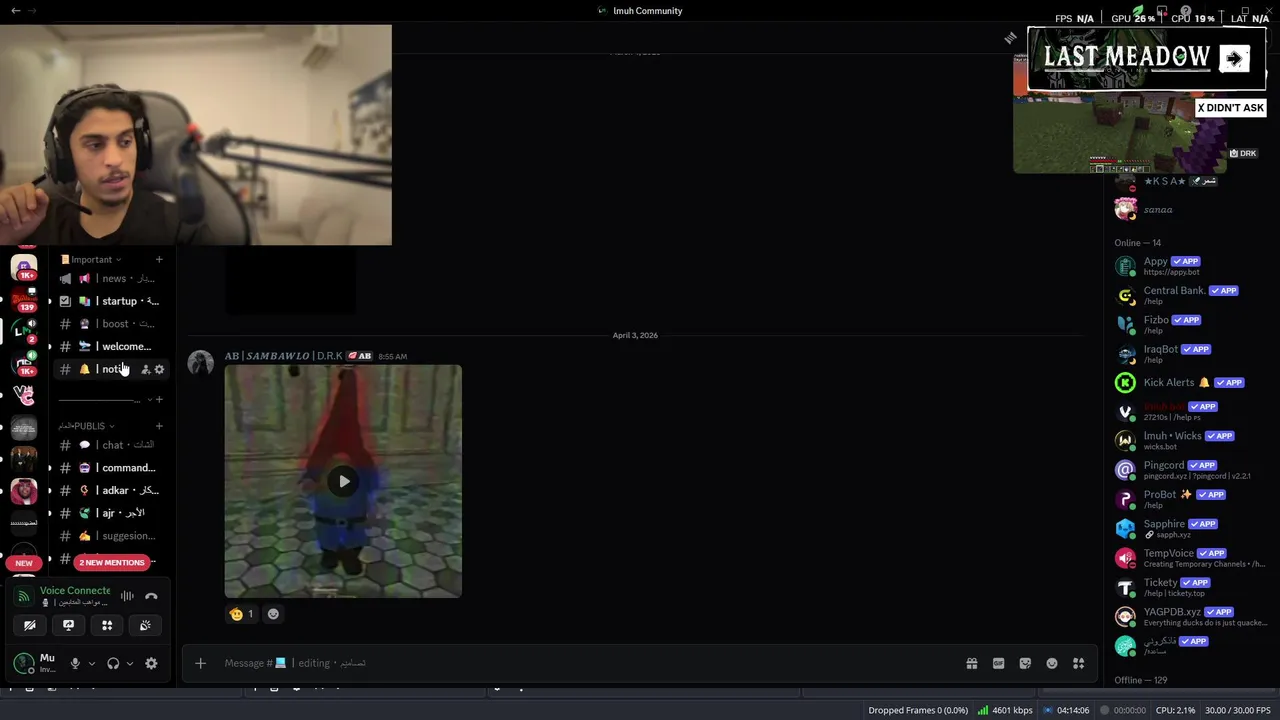
Task: Open voice noise suppression waveform icon
Action: pos(127,596)
